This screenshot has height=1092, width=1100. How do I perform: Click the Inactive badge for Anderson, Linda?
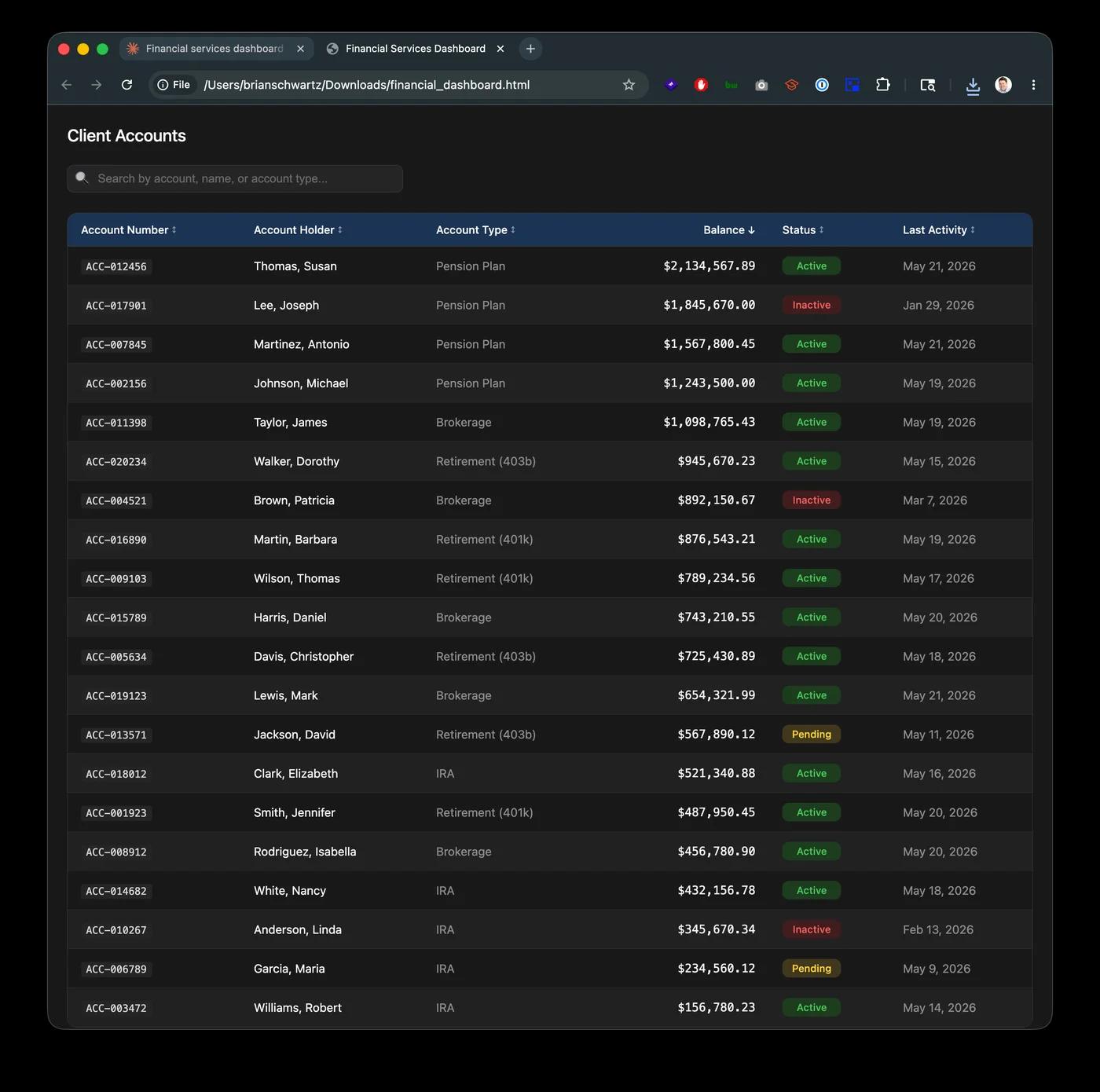812,929
